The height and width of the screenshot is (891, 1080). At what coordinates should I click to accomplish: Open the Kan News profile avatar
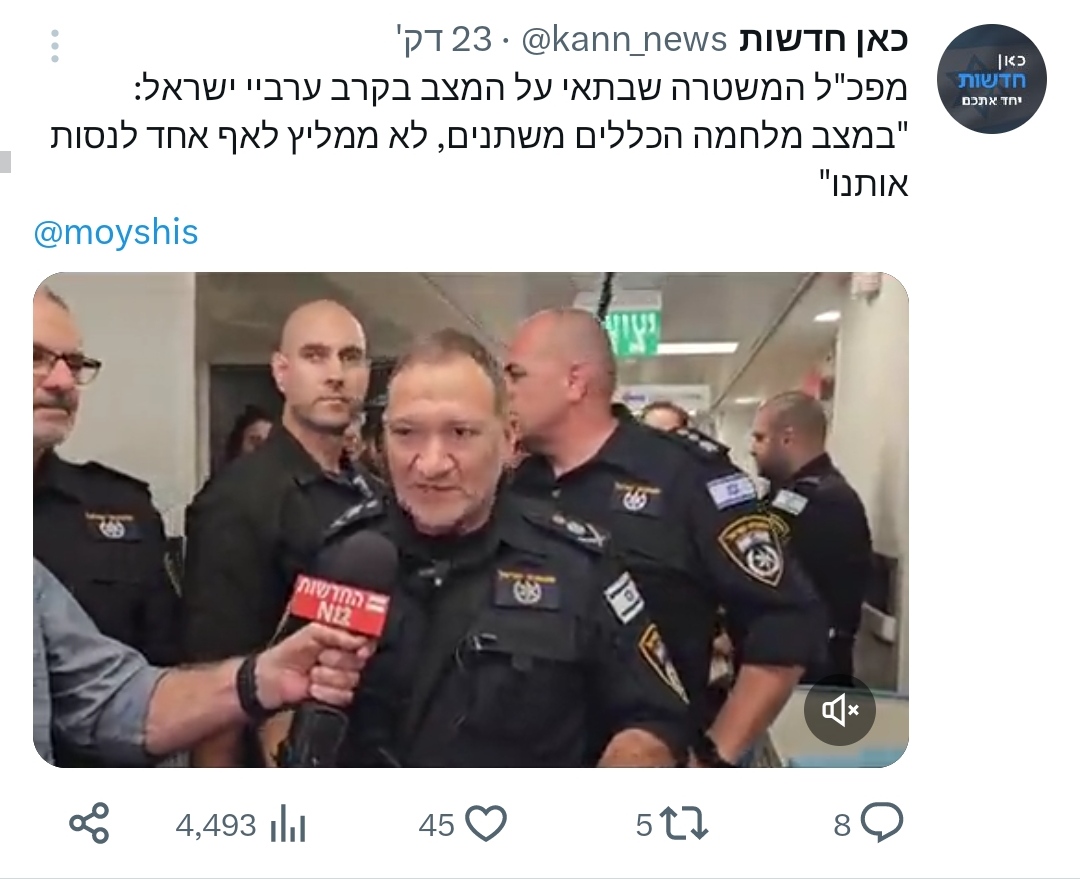tap(993, 78)
